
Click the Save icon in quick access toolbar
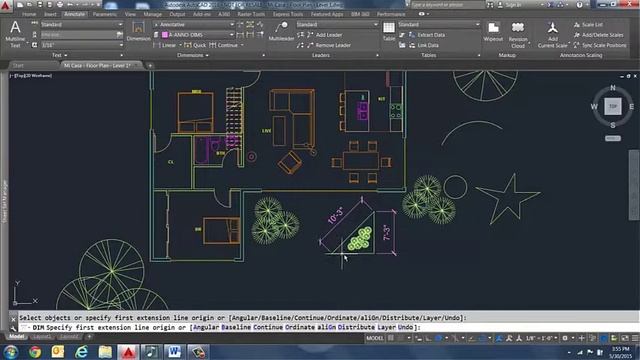coord(40,5)
